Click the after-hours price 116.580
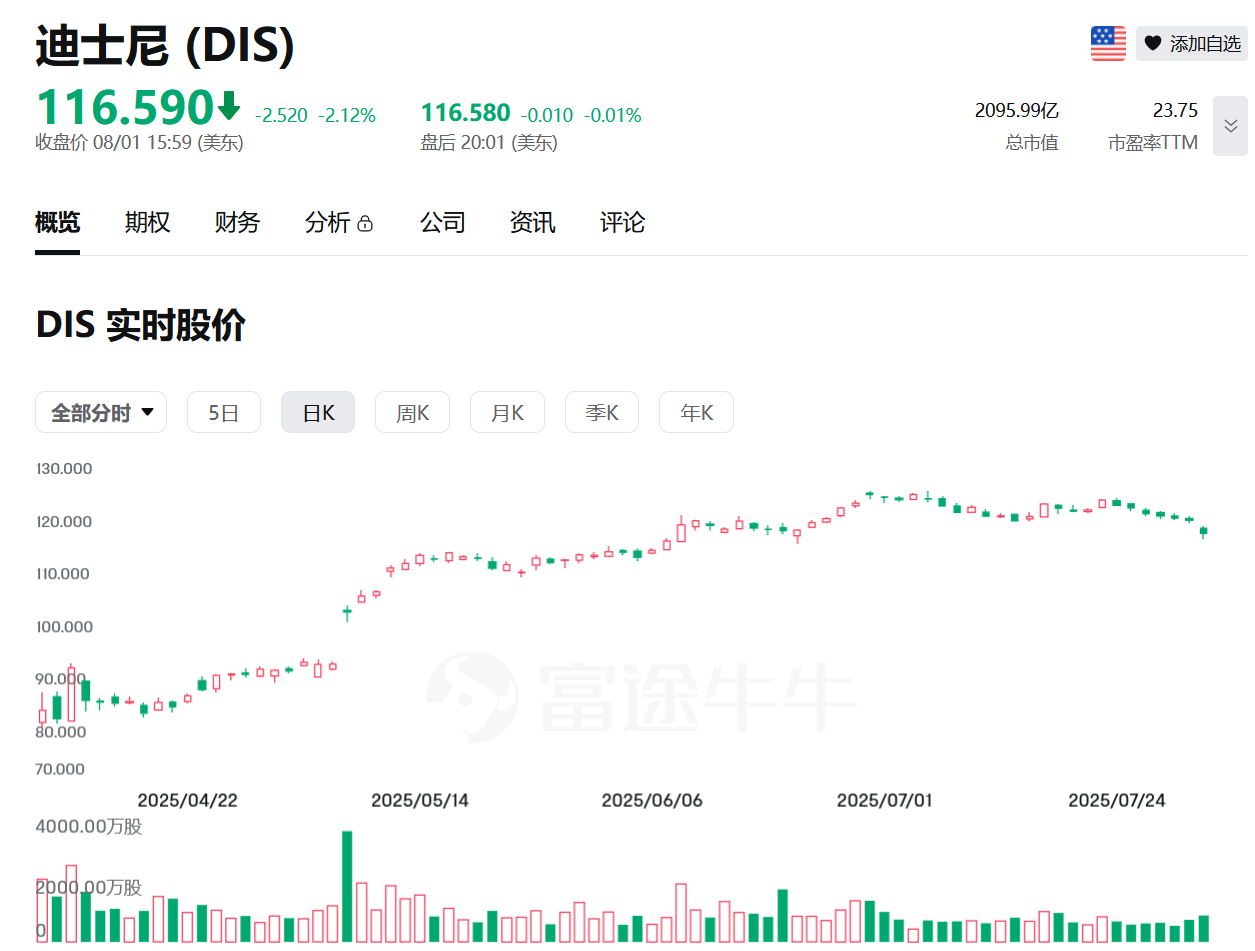 (465, 113)
